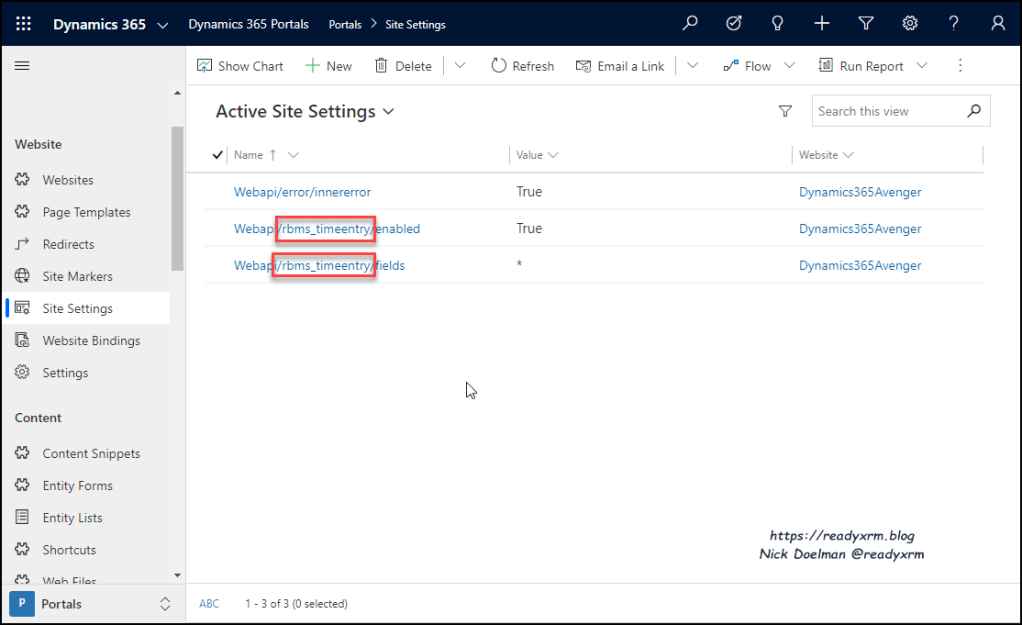Open the task flow checkmark icon
The image size is (1022, 625).
(734, 24)
